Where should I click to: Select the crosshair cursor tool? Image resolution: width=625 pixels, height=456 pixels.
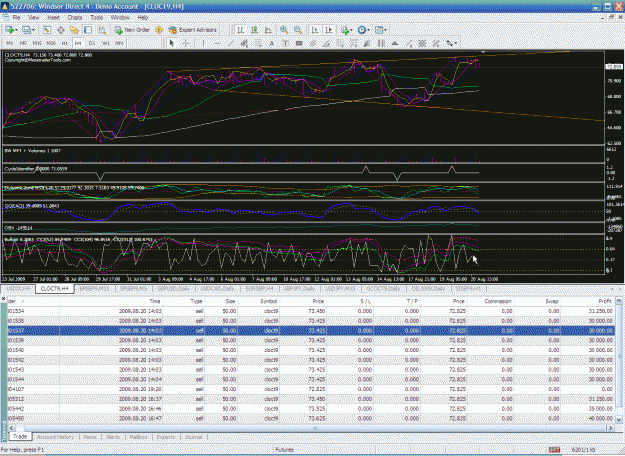(x=185, y=43)
